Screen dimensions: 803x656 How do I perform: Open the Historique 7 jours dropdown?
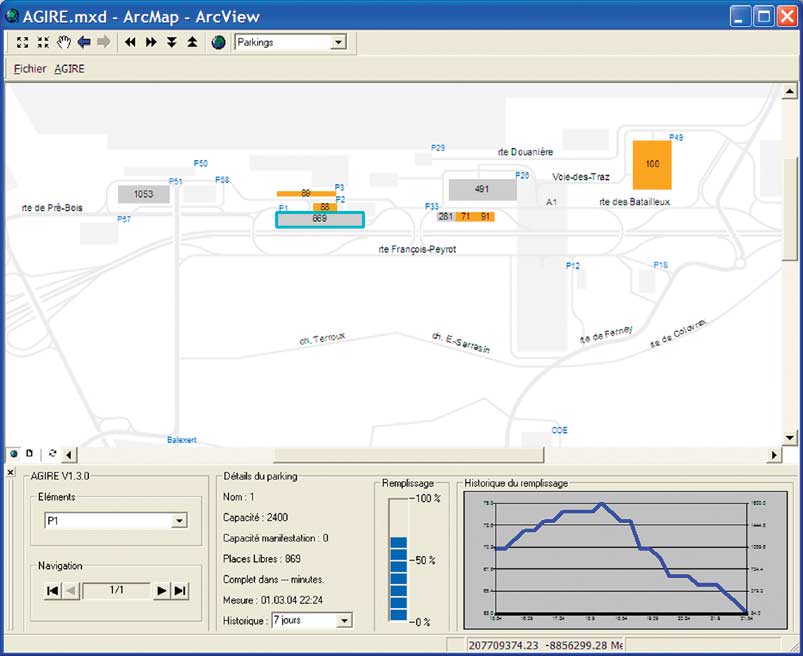tap(344, 621)
